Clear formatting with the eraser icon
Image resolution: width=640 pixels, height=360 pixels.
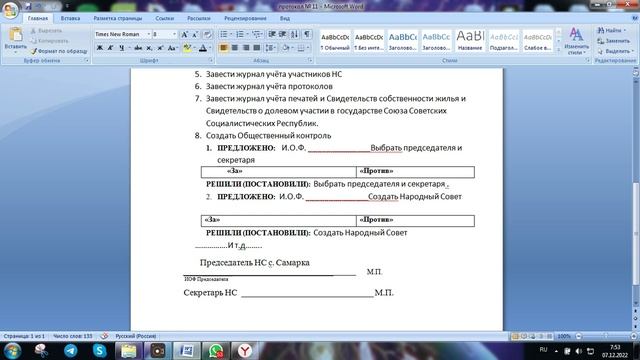(207, 35)
